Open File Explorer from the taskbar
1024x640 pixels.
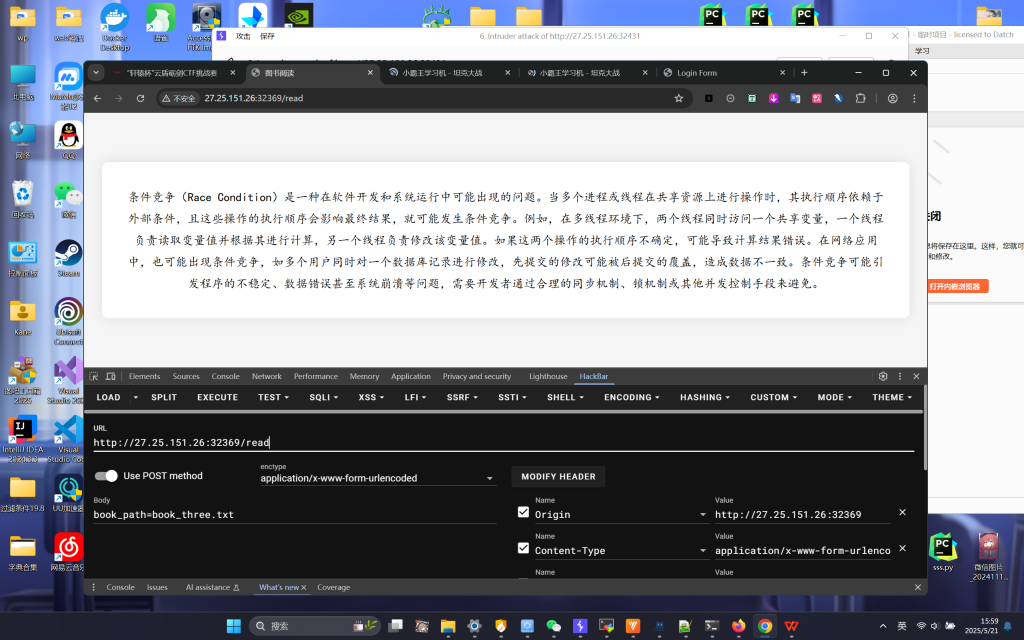[448, 626]
